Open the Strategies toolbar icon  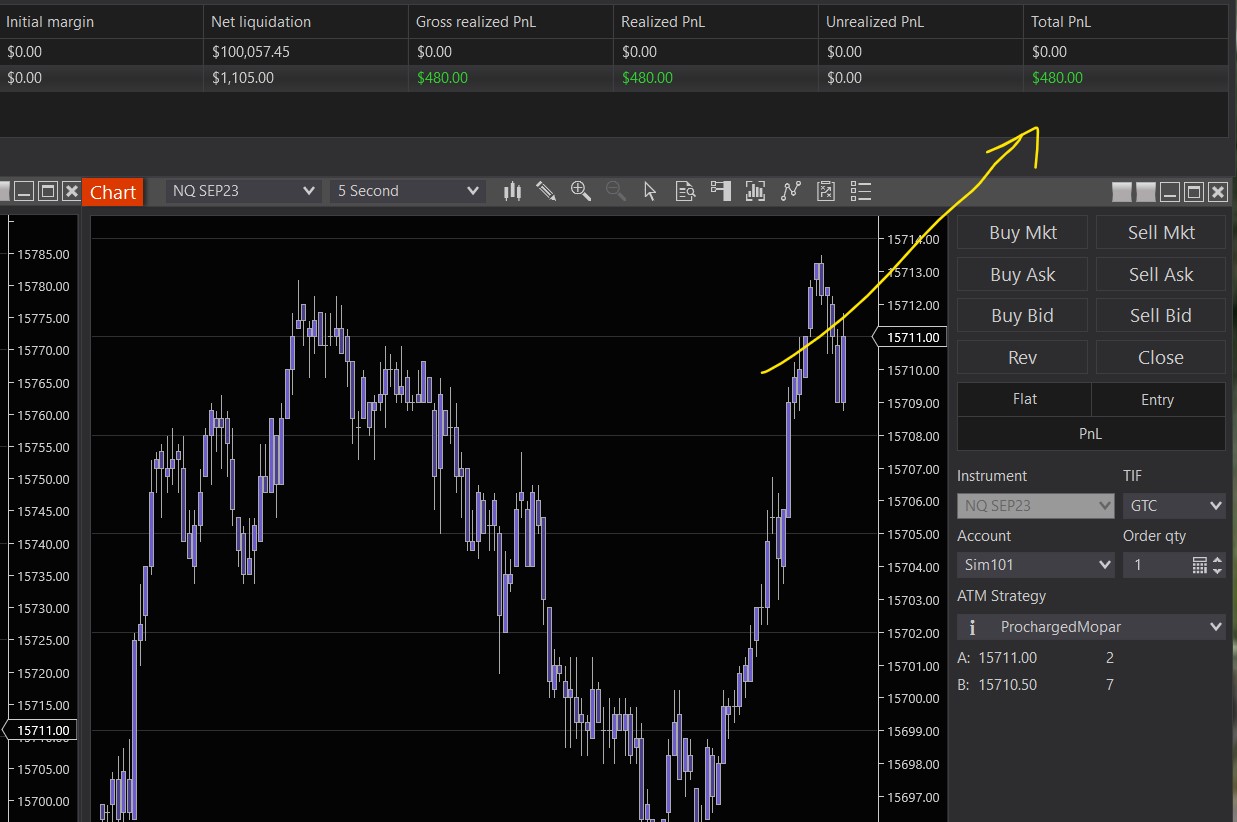(790, 191)
